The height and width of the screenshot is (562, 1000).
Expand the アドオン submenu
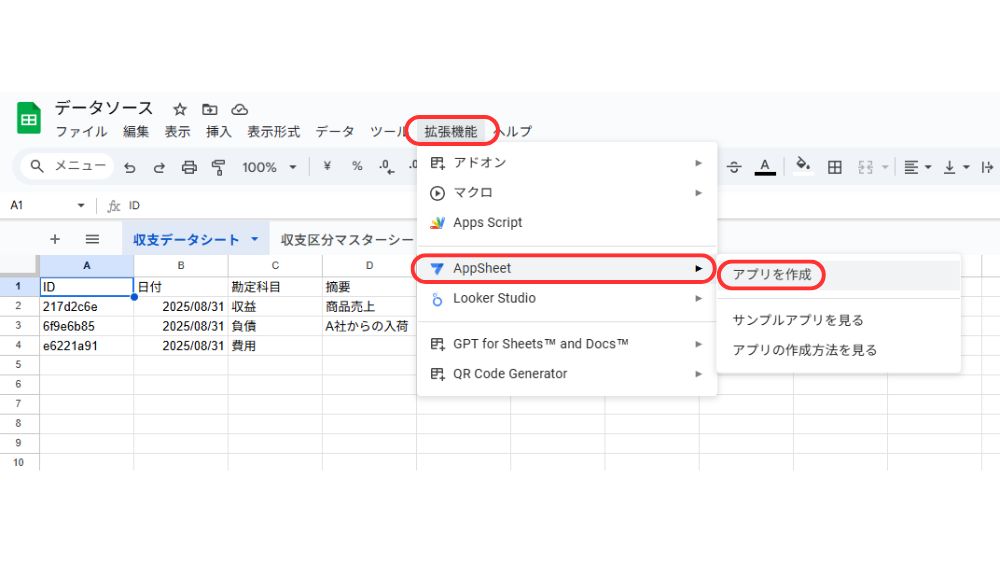pyautogui.click(x=566, y=162)
